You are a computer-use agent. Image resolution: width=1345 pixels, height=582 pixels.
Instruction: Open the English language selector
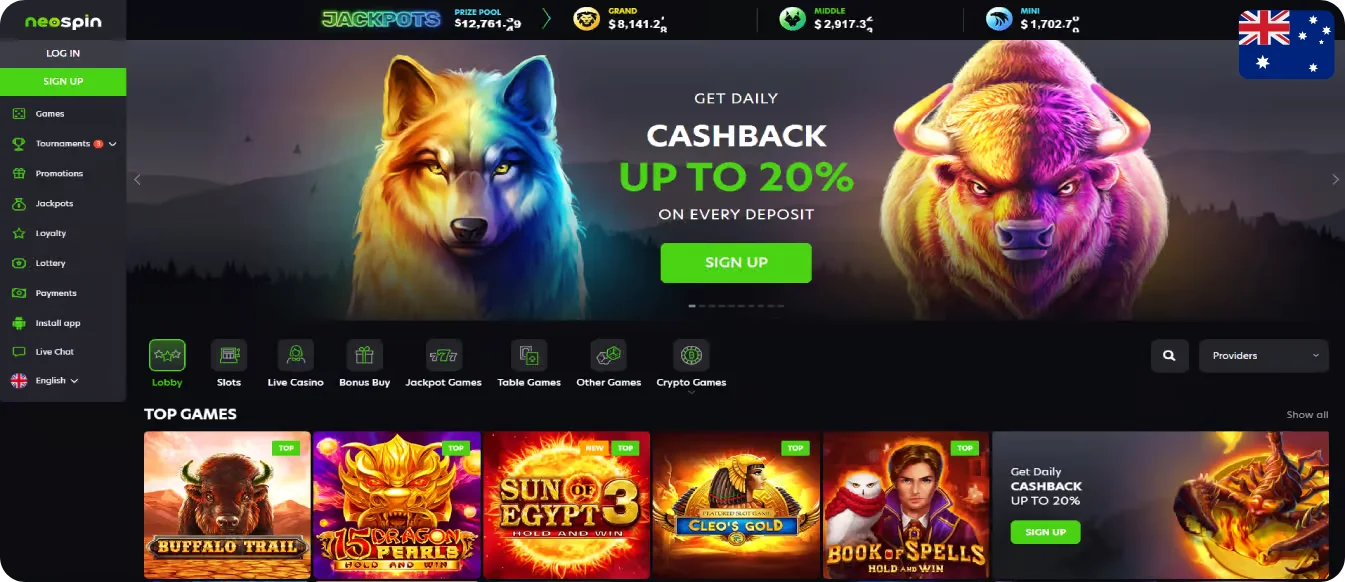44,380
